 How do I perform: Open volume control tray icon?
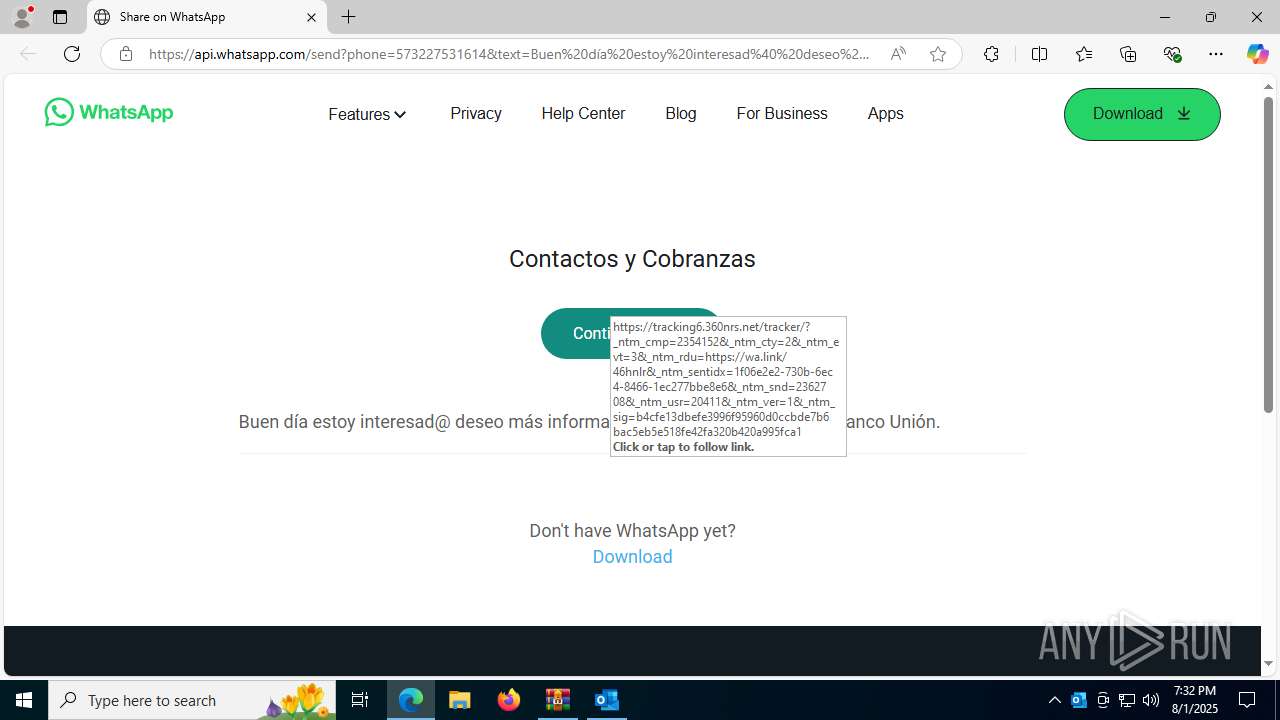(1151, 700)
